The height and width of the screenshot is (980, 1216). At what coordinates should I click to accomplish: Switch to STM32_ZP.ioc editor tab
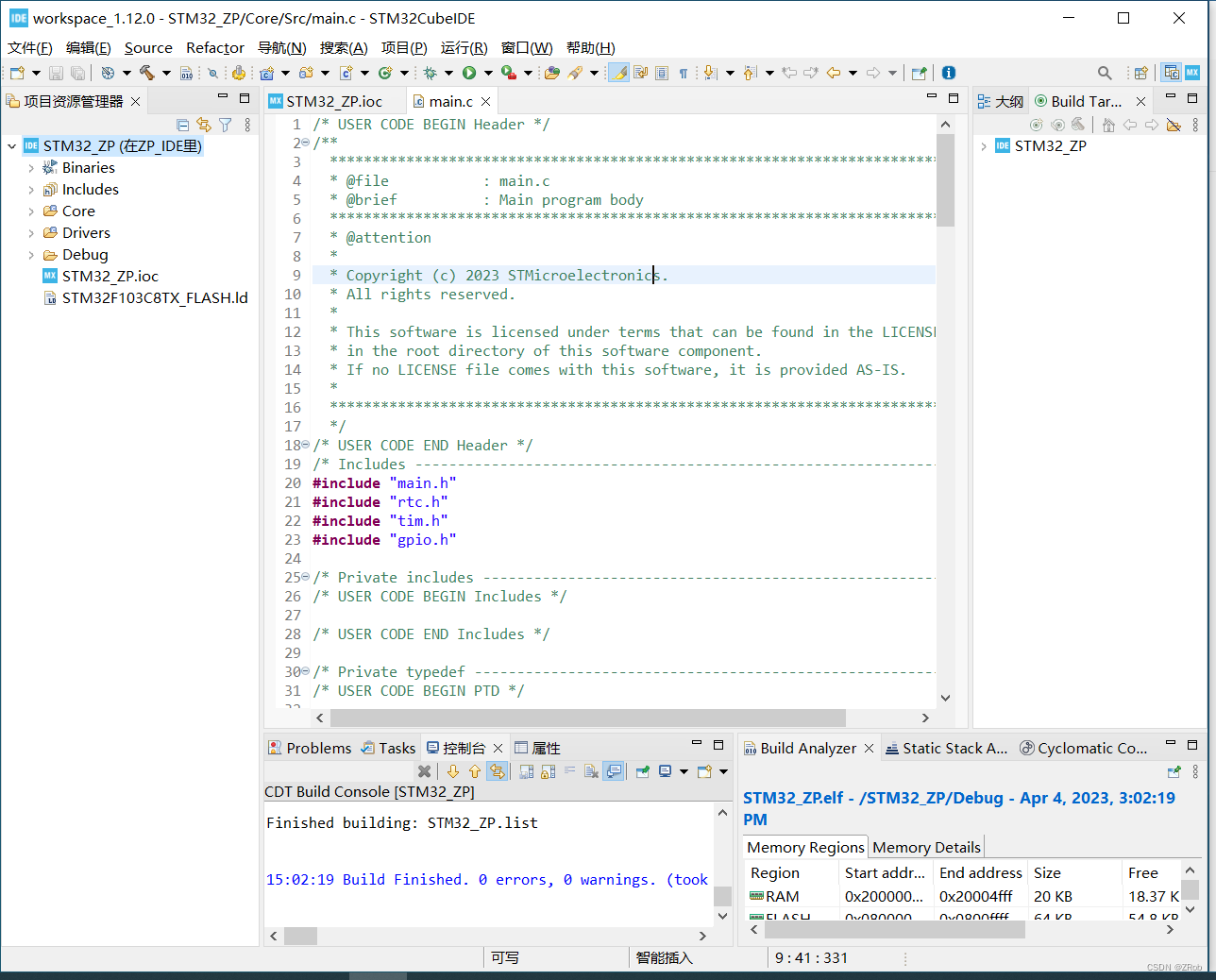(x=326, y=101)
